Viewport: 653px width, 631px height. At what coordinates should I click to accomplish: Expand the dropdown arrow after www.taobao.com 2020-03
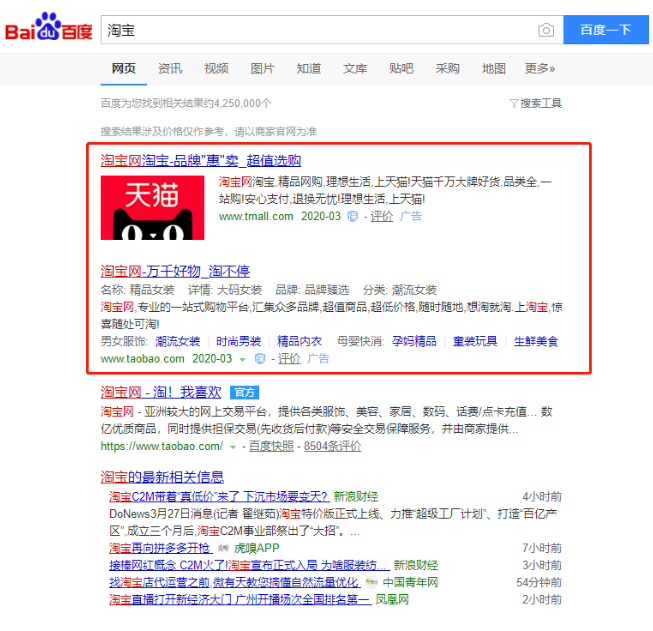tap(243, 359)
